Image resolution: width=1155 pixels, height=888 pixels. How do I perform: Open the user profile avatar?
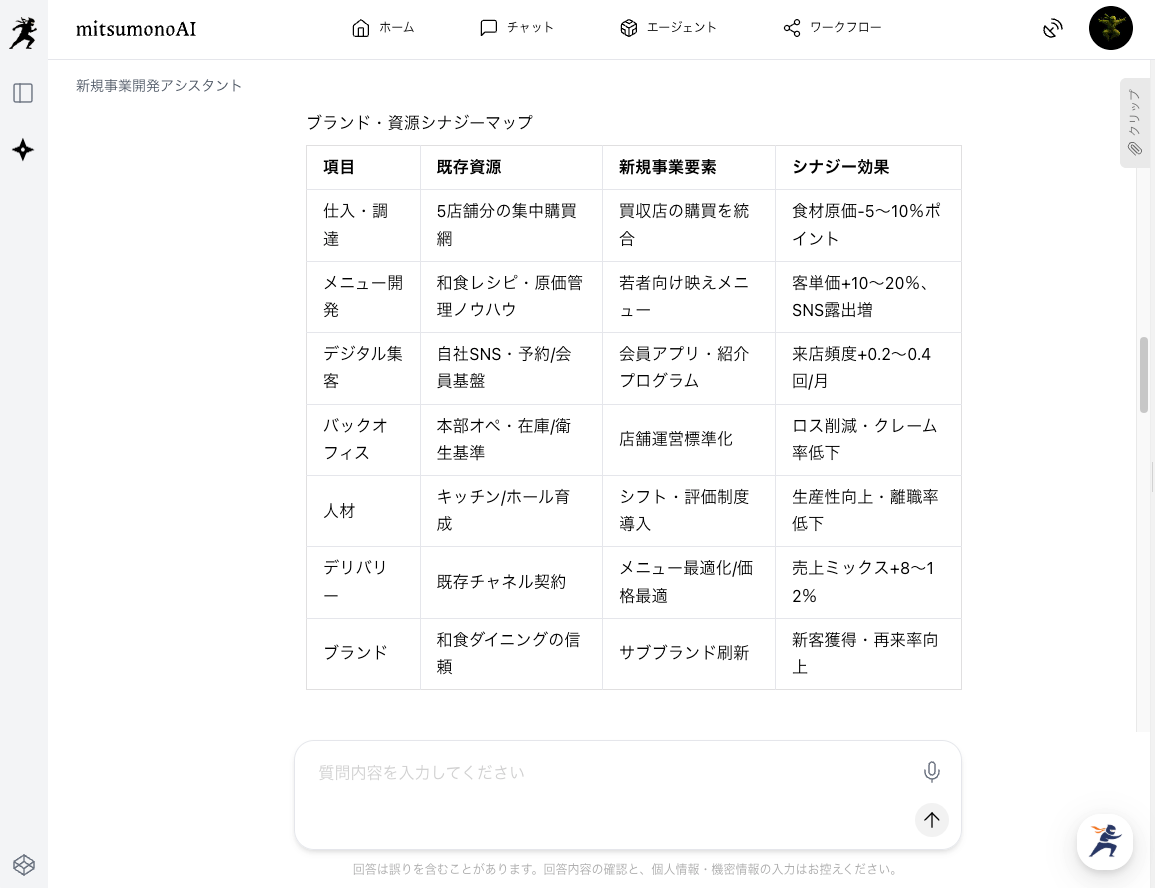click(x=1110, y=28)
